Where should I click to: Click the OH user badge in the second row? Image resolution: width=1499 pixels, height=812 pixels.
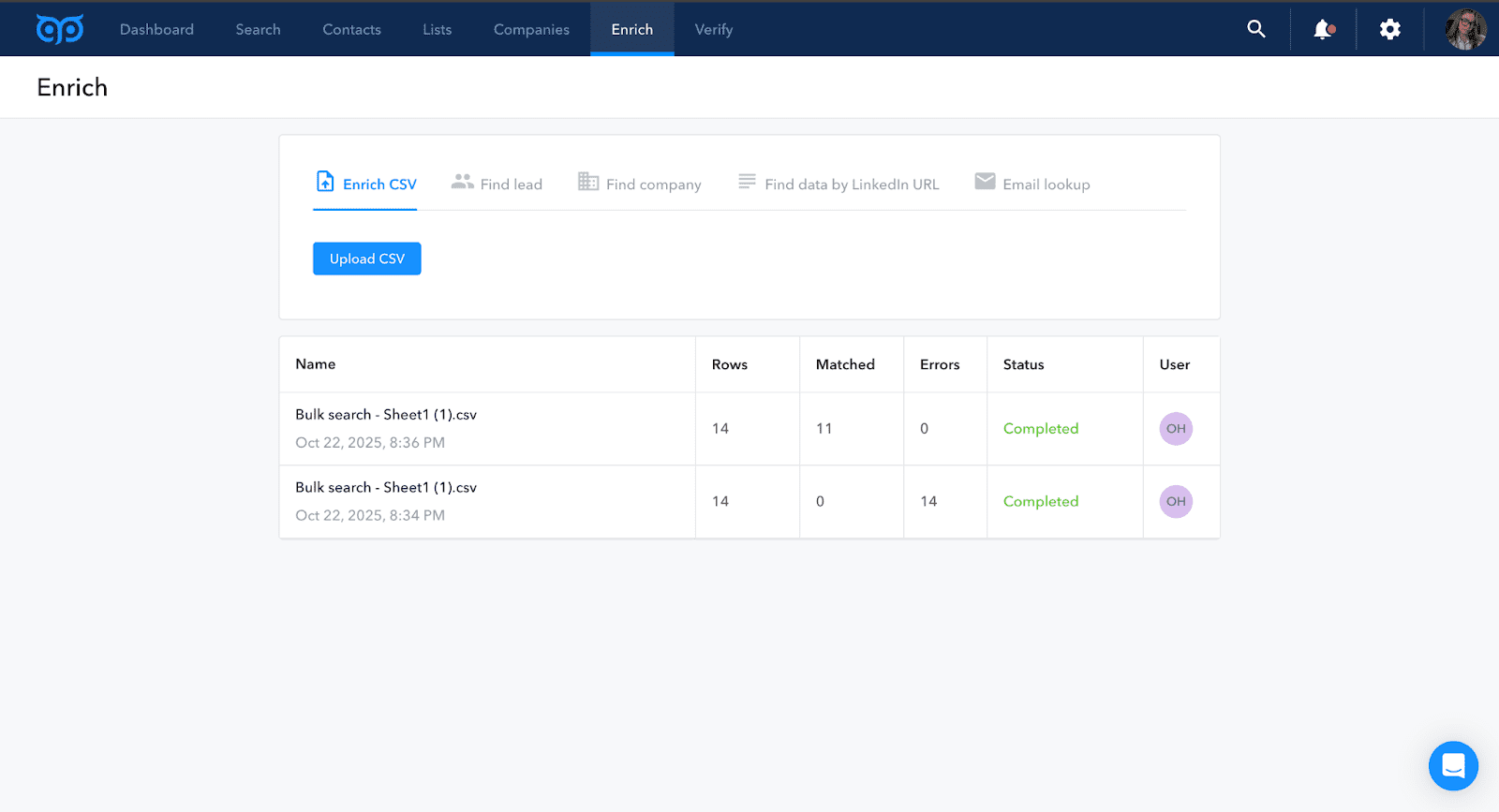point(1176,502)
